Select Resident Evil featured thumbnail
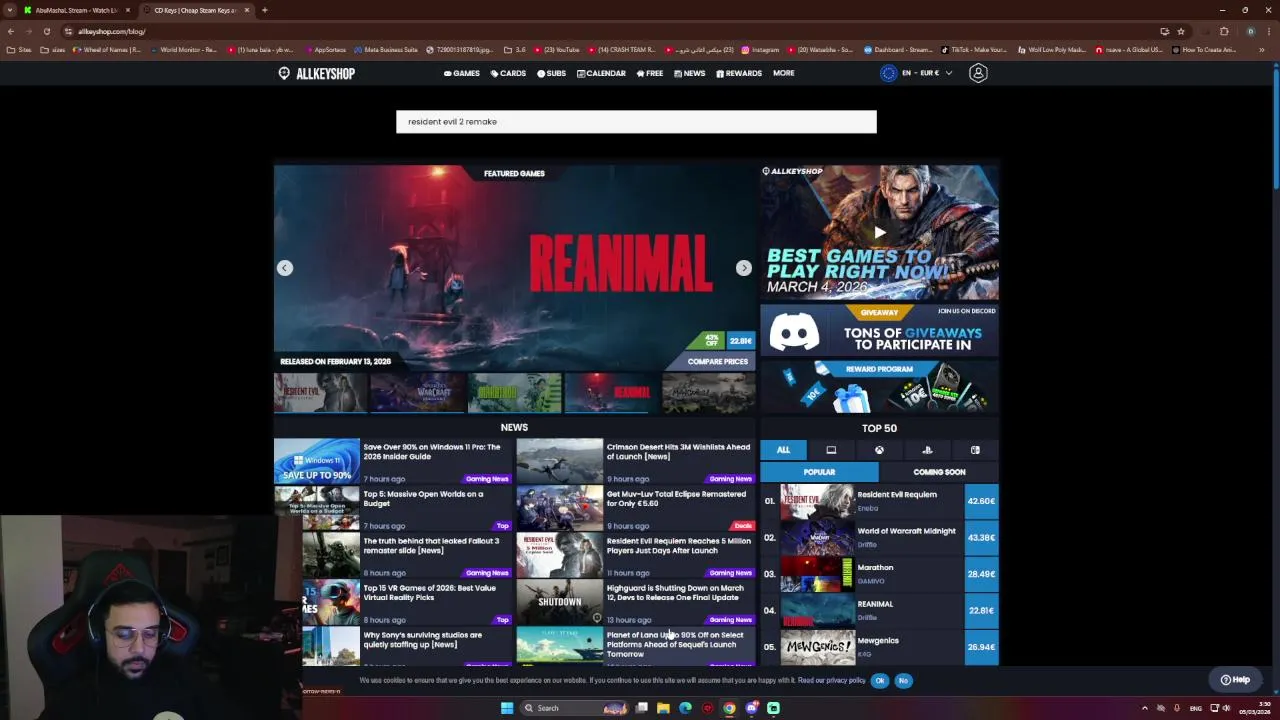Image resolution: width=1280 pixels, height=720 pixels. point(321,393)
